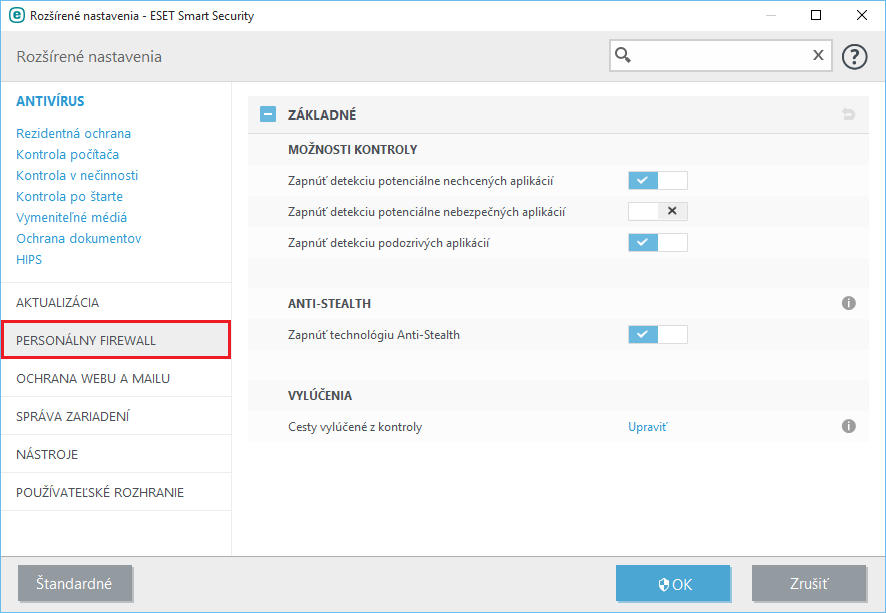Screen dimensions: 886x613
Task: Collapse the Základné section
Action: coord(267,115)
